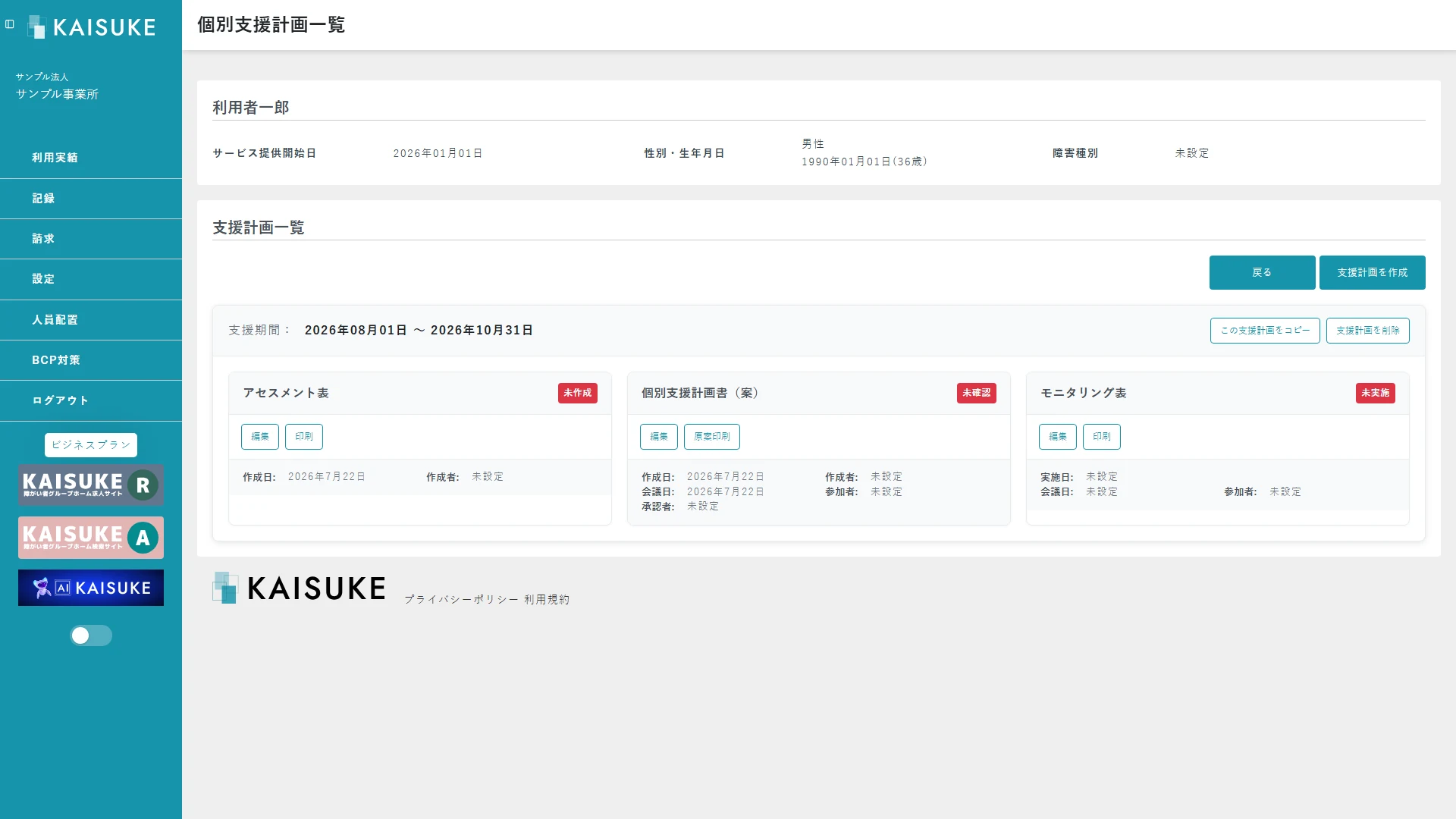
Task: Click 支援計画を削除 button
Action: [x=1367, y=331]
